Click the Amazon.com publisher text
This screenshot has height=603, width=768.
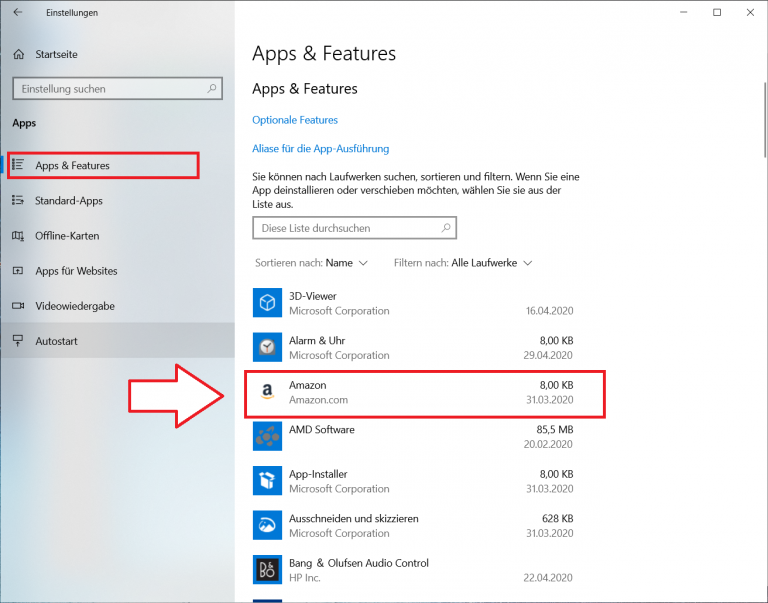coord(318,400)
